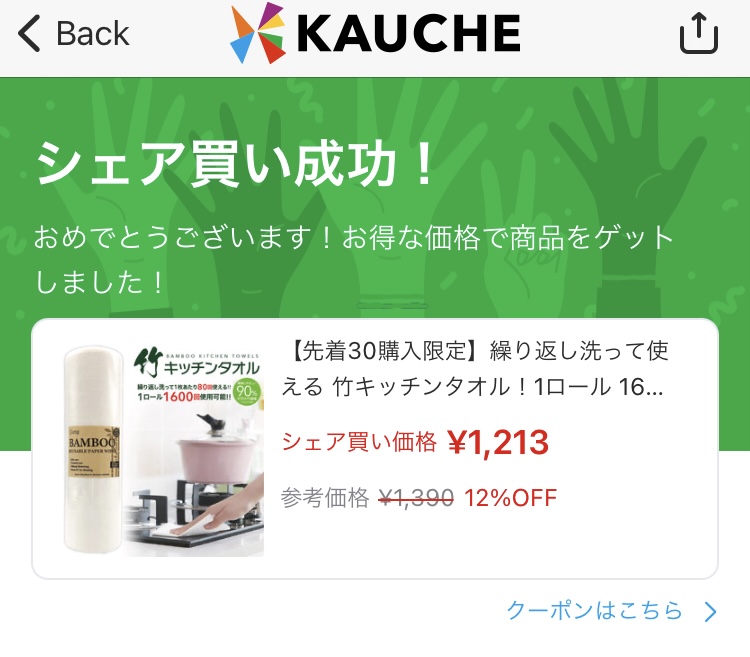Image resolution: width=750 pixels, height=657 pixels.
Task: Tap the シェア買い成功！ heading
Action: pyautogui.click(x=234, y=164)
